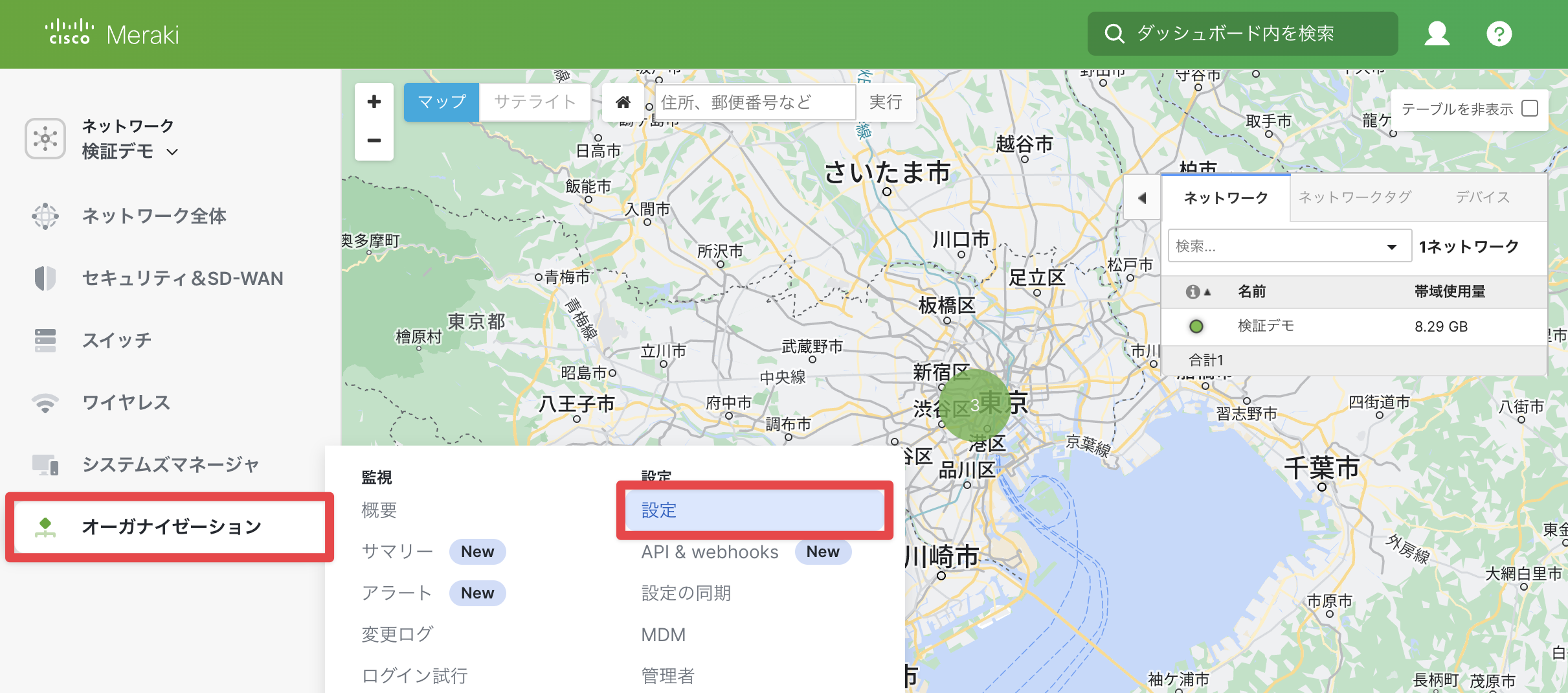Click the システムズマネージャ devices icon
The width and height of the screenshot is (1568, 693).
pos(45,464)
